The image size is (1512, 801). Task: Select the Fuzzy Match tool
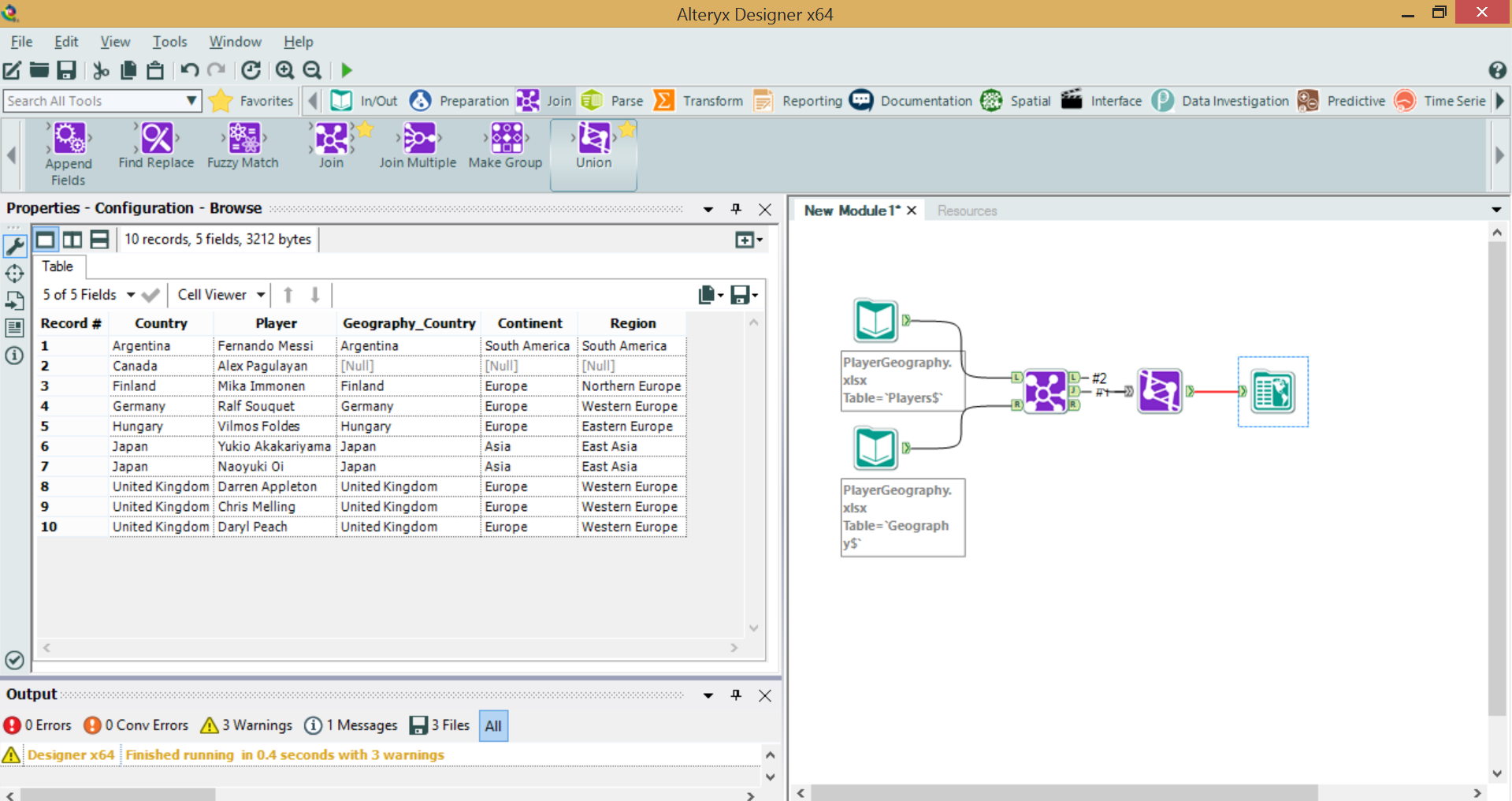click(x=243, y=146)
